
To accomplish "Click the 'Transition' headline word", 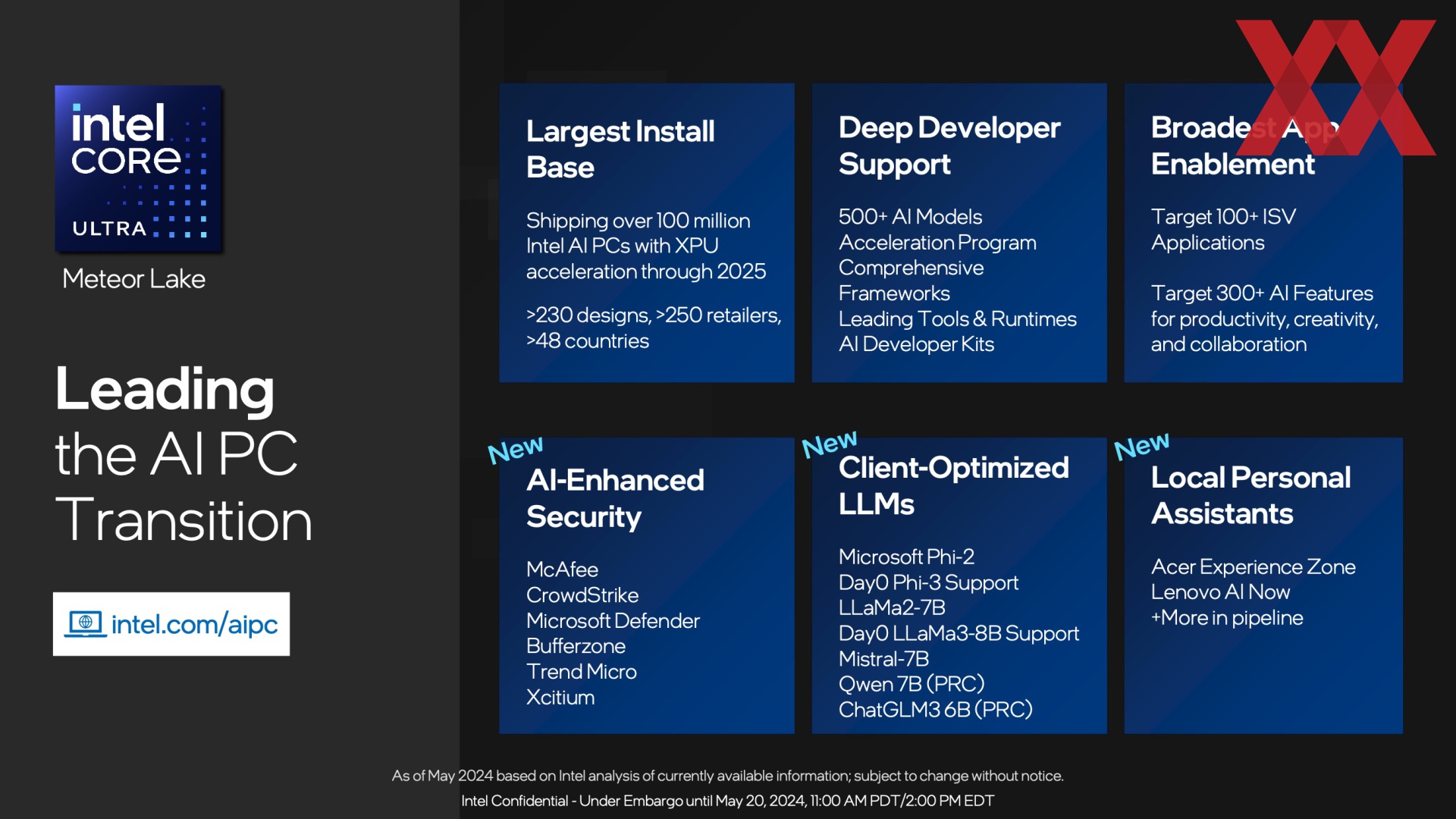I will [184, 520].
